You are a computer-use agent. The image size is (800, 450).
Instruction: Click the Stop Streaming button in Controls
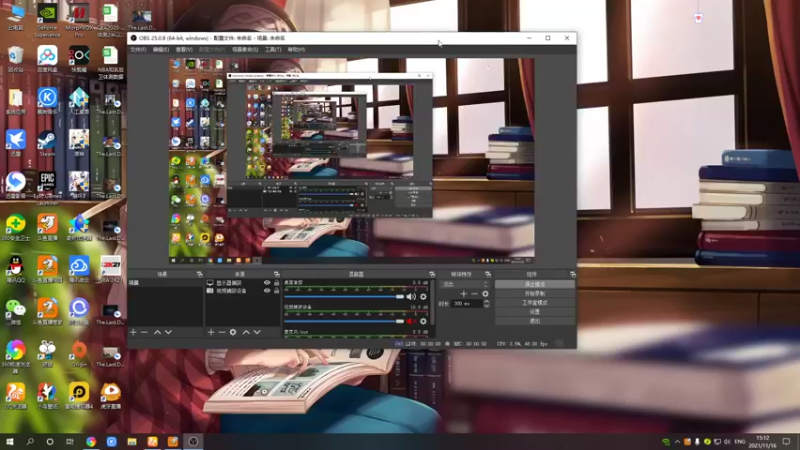point(535,284)
